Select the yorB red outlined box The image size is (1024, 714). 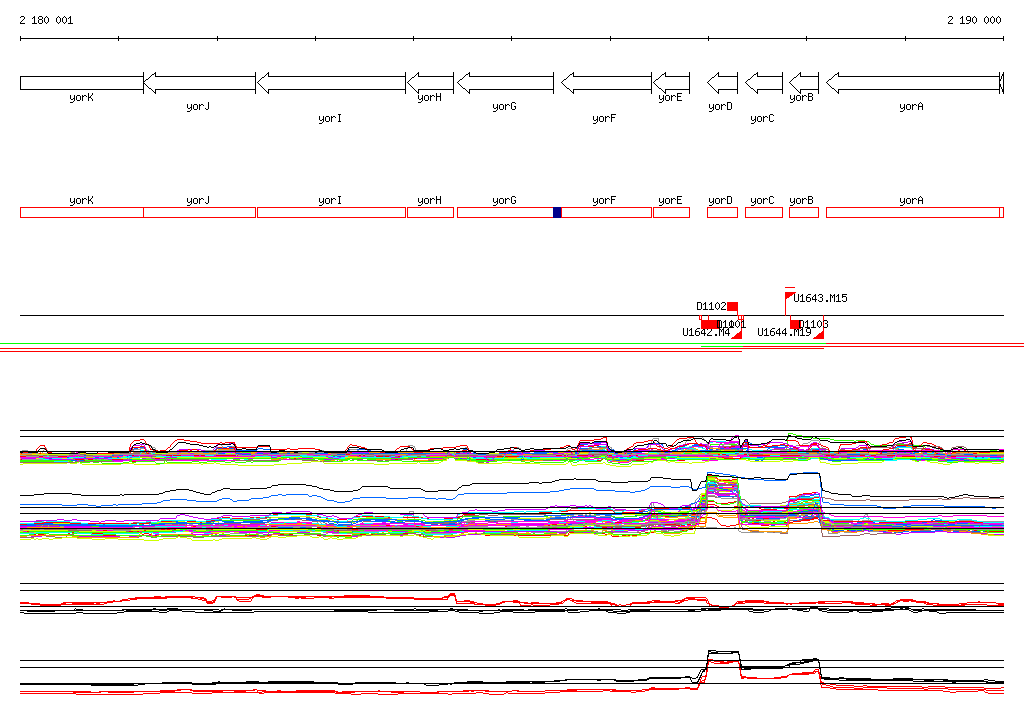click(x=804, y=212)
